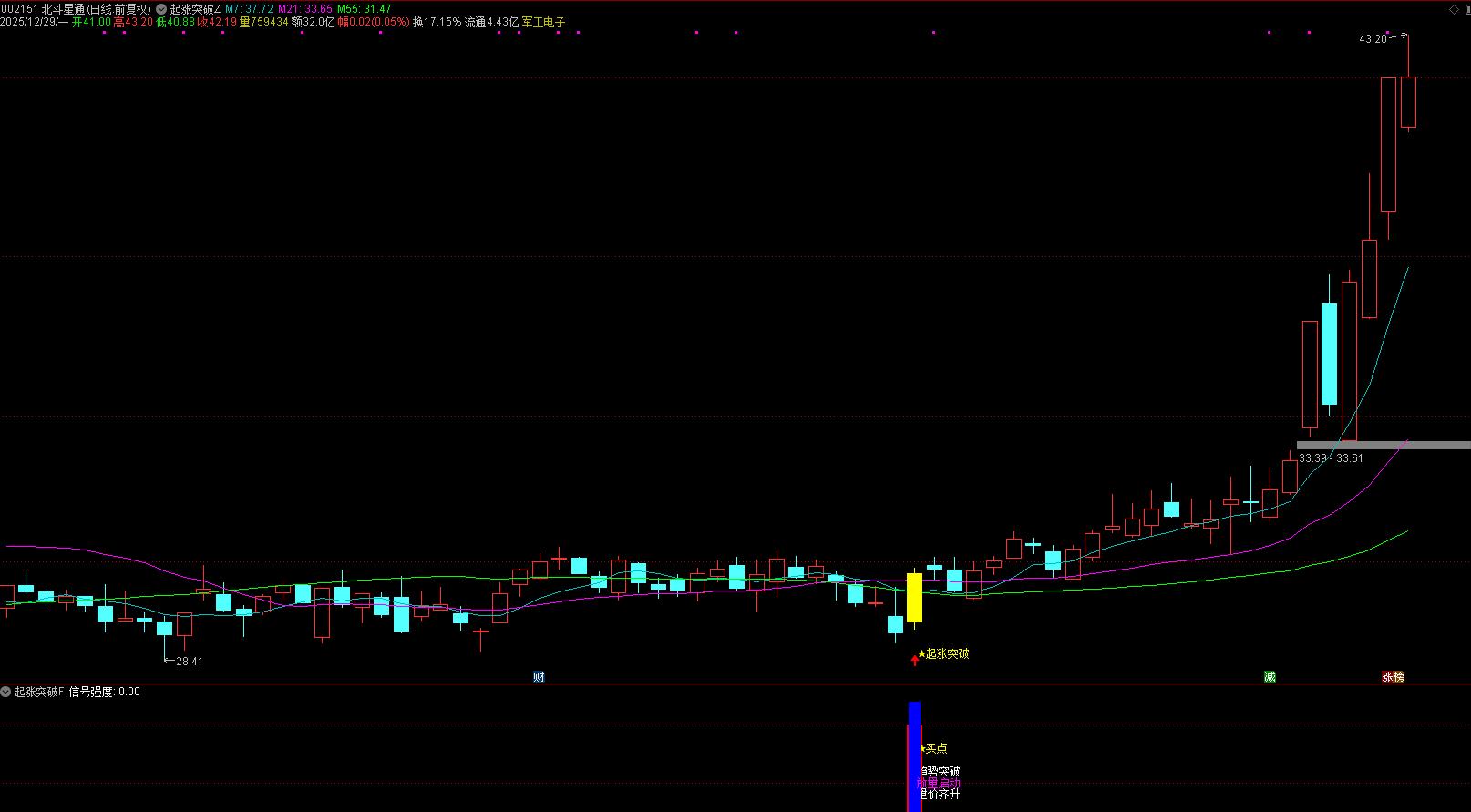Click the float shares 流通4.43亿
This screenshot has width=1471, height=812.
point(491,22)
